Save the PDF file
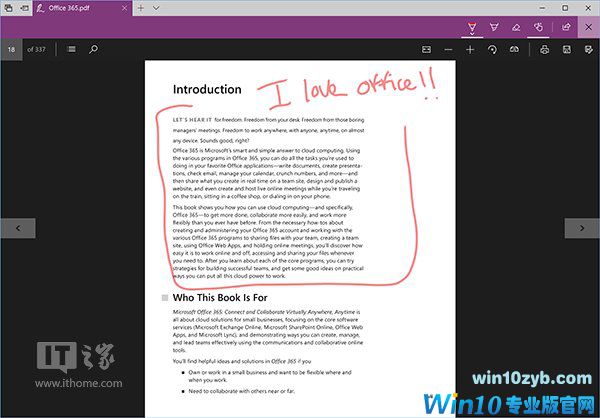The height and width of the screenshot is (418, 600). point(567,49)
